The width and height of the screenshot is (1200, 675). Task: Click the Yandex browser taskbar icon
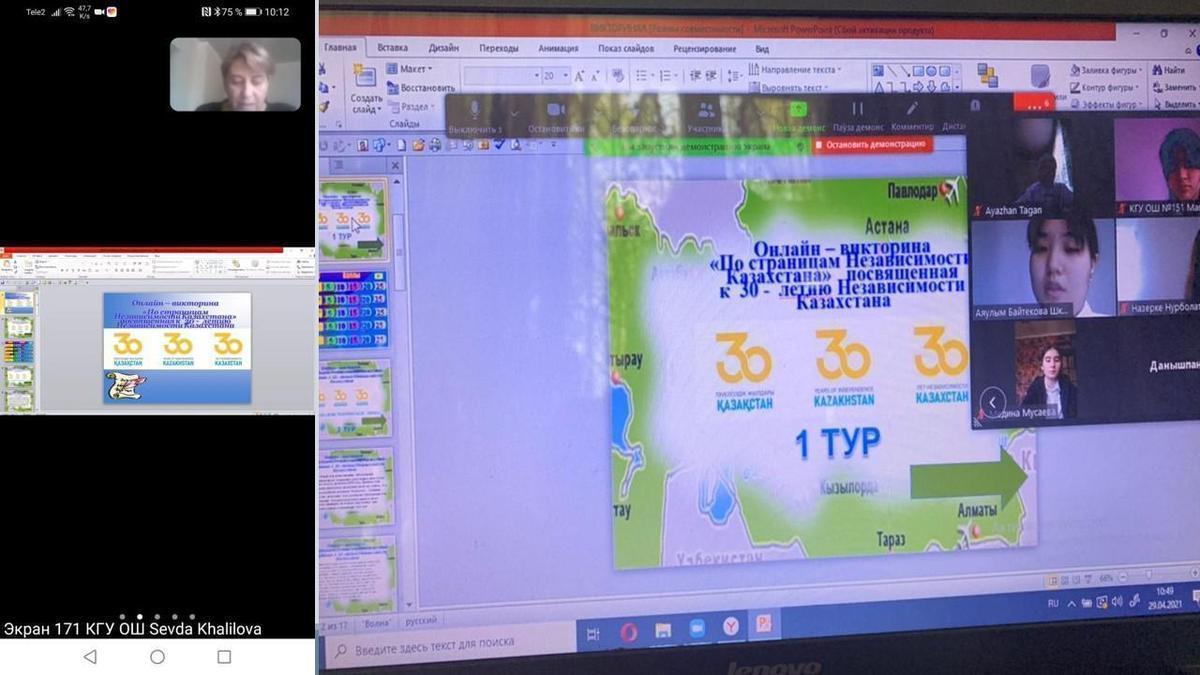point(731,626)
